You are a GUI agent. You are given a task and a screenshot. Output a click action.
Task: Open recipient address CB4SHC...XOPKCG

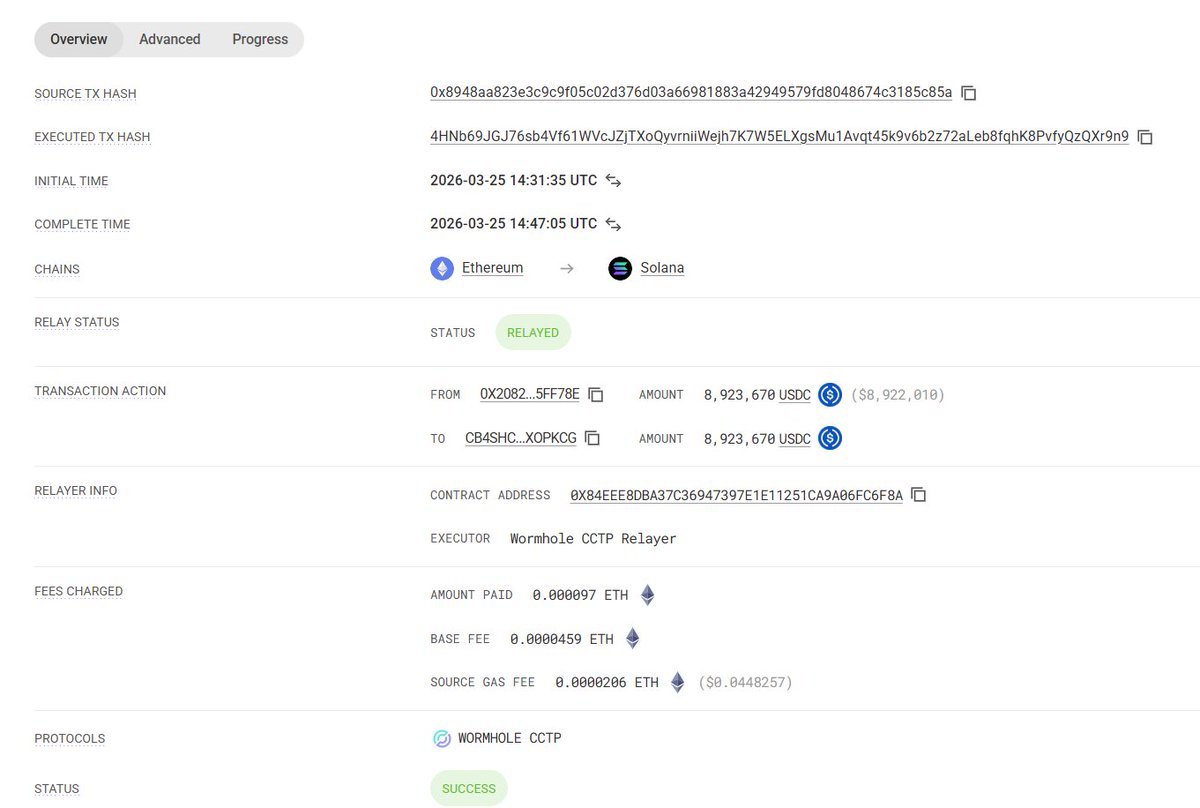(521, 438)
